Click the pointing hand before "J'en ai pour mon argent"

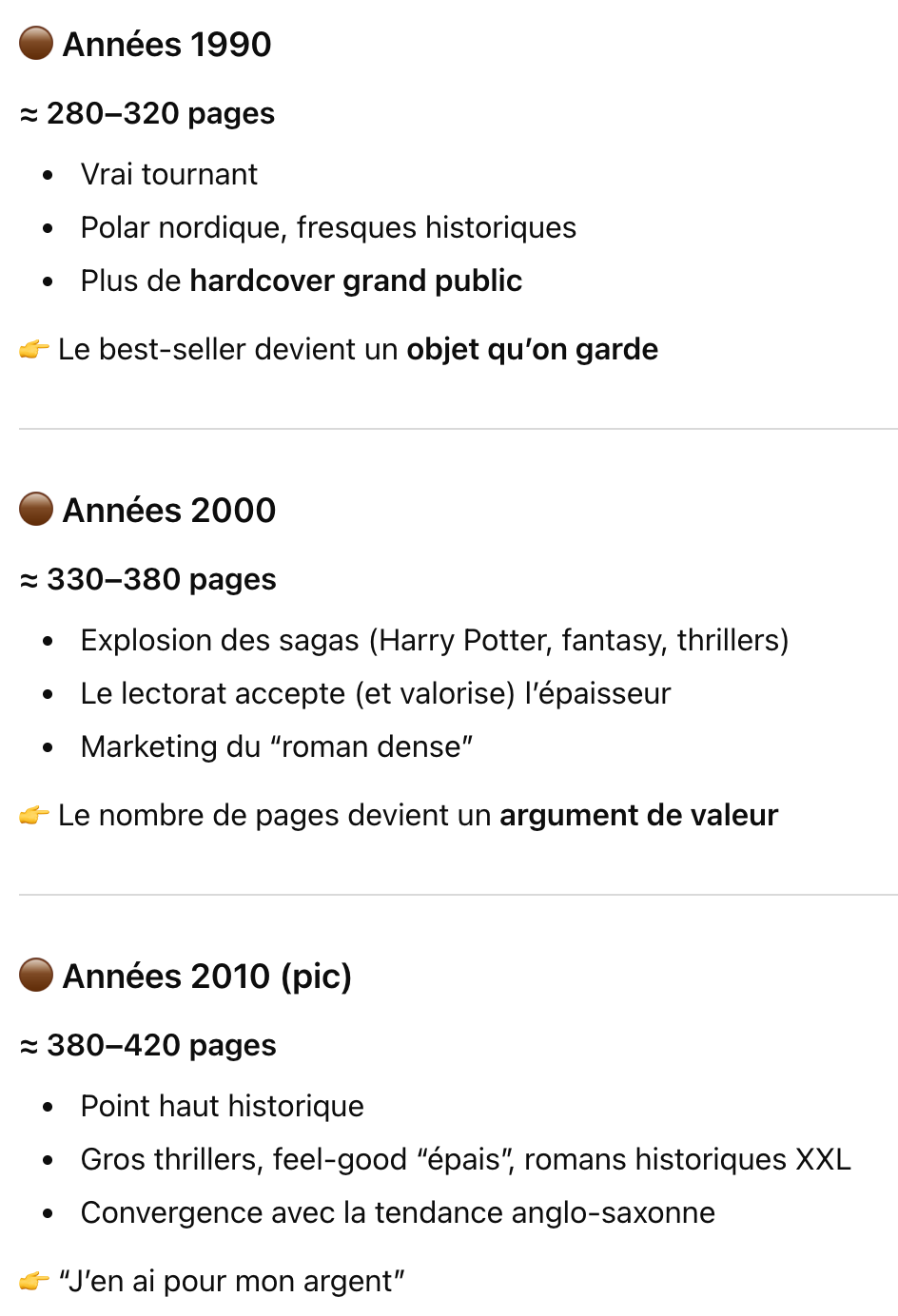(x=34, y=1282)
